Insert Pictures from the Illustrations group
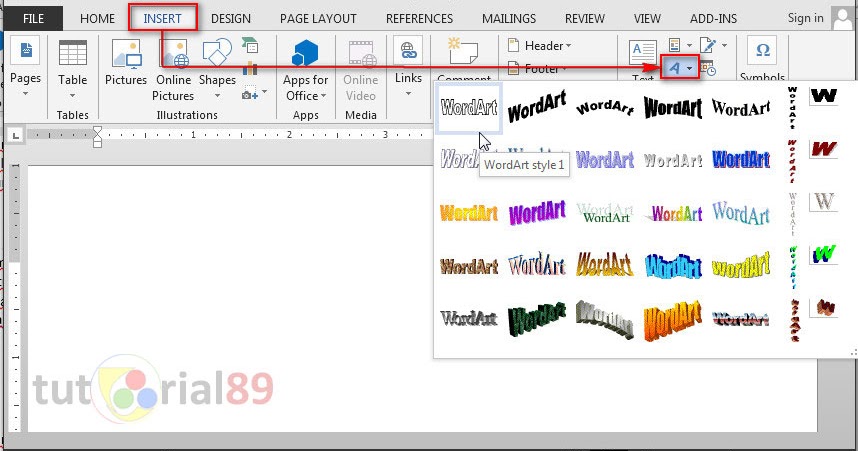The width and height of the screenshot is (858, 451). [x=126, y=63]
